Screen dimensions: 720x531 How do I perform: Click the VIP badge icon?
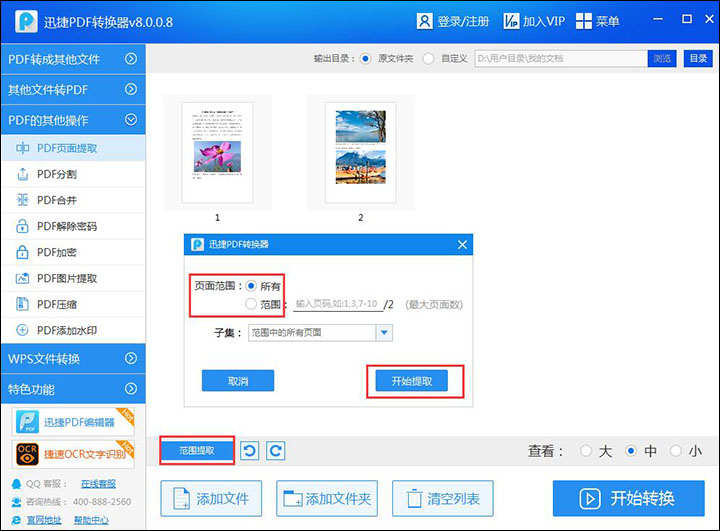[x=511, y=21]
